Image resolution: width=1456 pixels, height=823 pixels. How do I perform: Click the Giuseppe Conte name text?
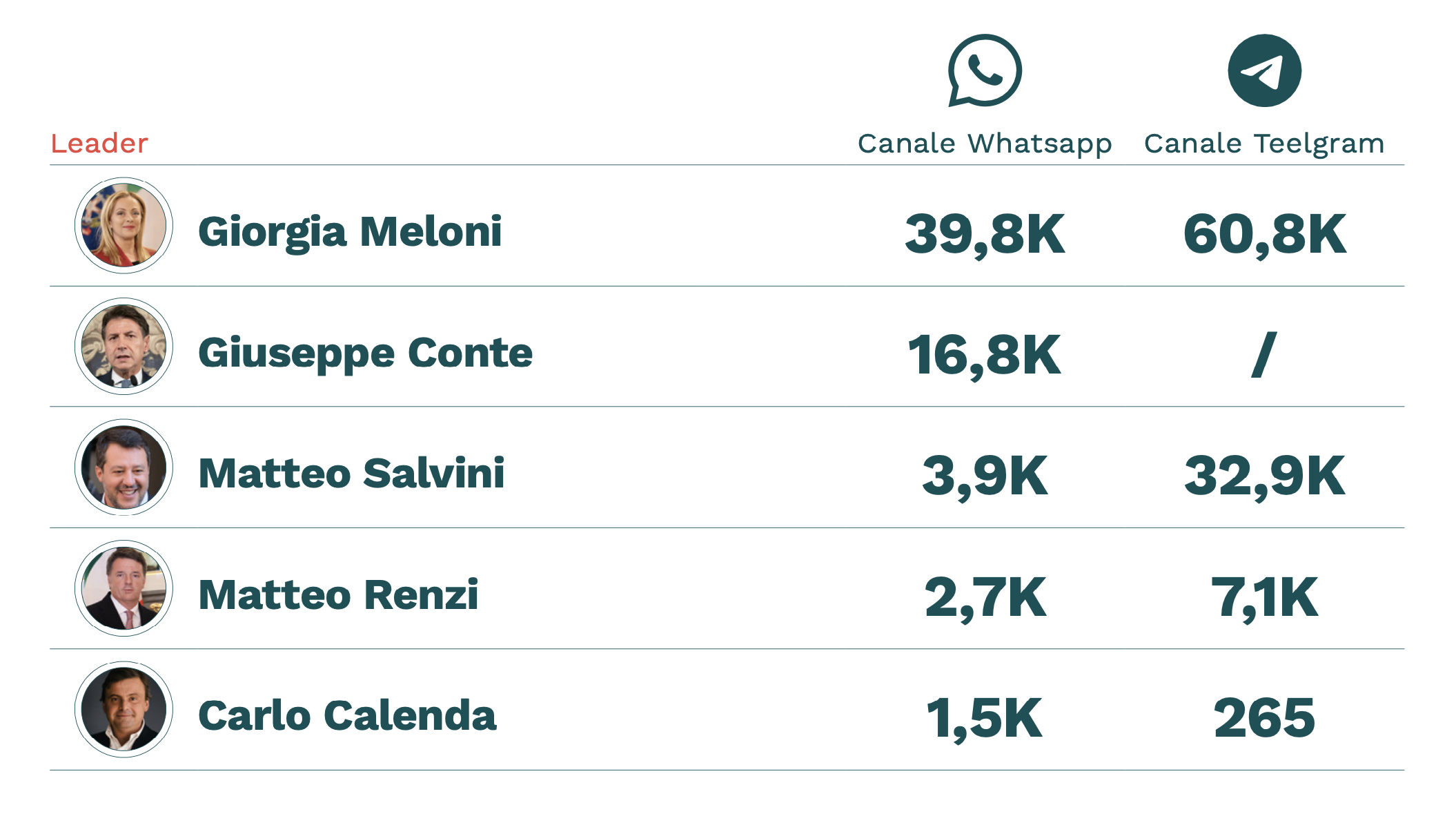[365, 354]
